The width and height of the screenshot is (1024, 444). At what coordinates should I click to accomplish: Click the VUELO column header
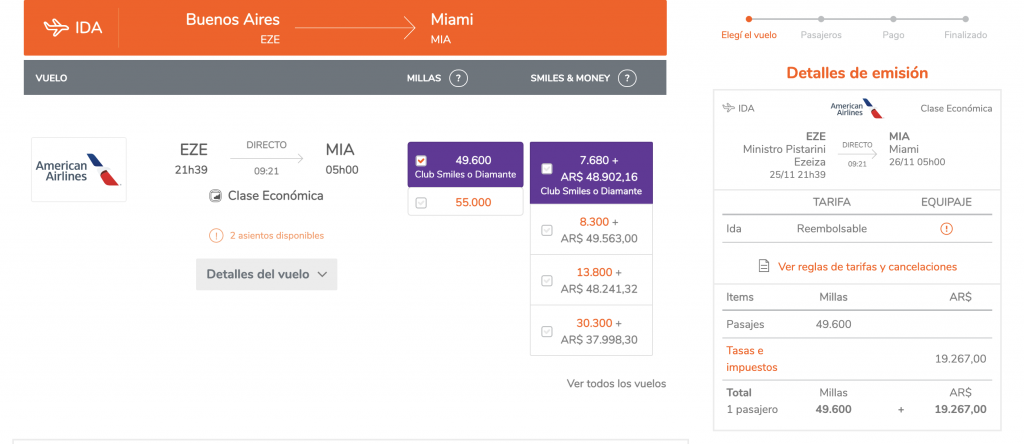pyautogui.click(x=52, y=78)
